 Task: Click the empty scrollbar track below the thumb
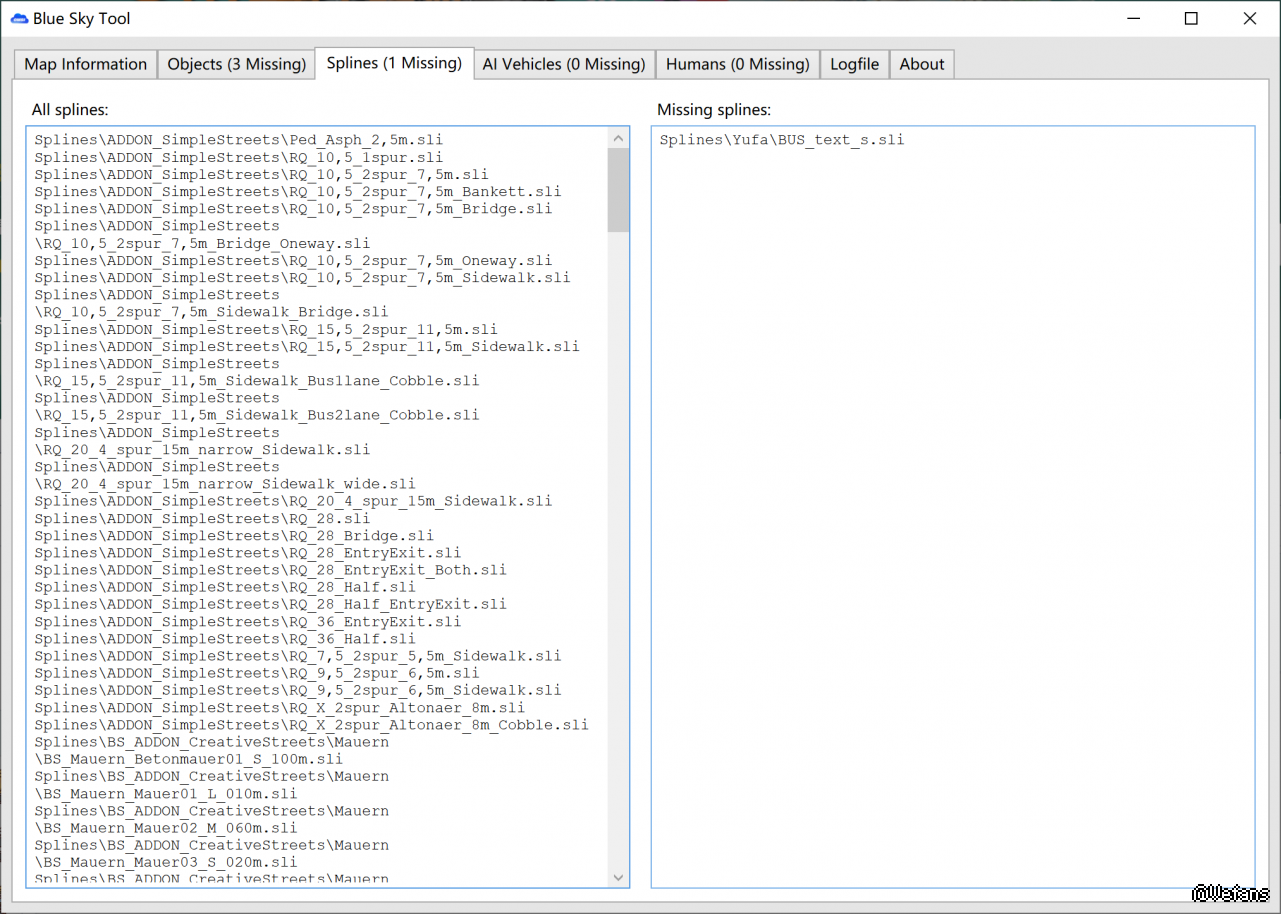pos(618,550)
